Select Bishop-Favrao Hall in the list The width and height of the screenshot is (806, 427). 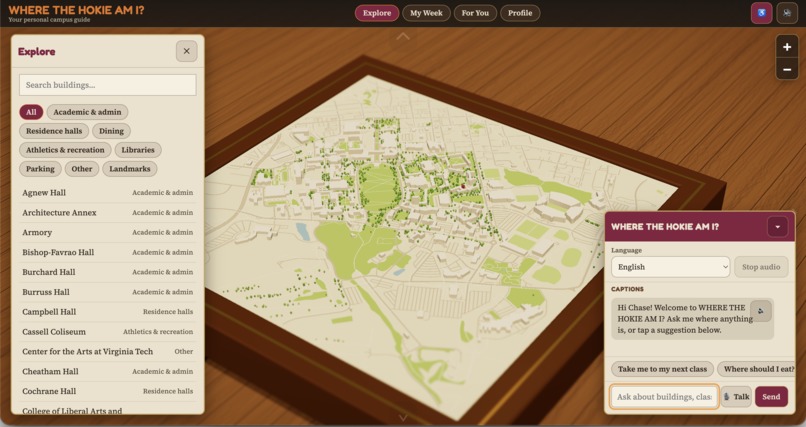(107, 252)
